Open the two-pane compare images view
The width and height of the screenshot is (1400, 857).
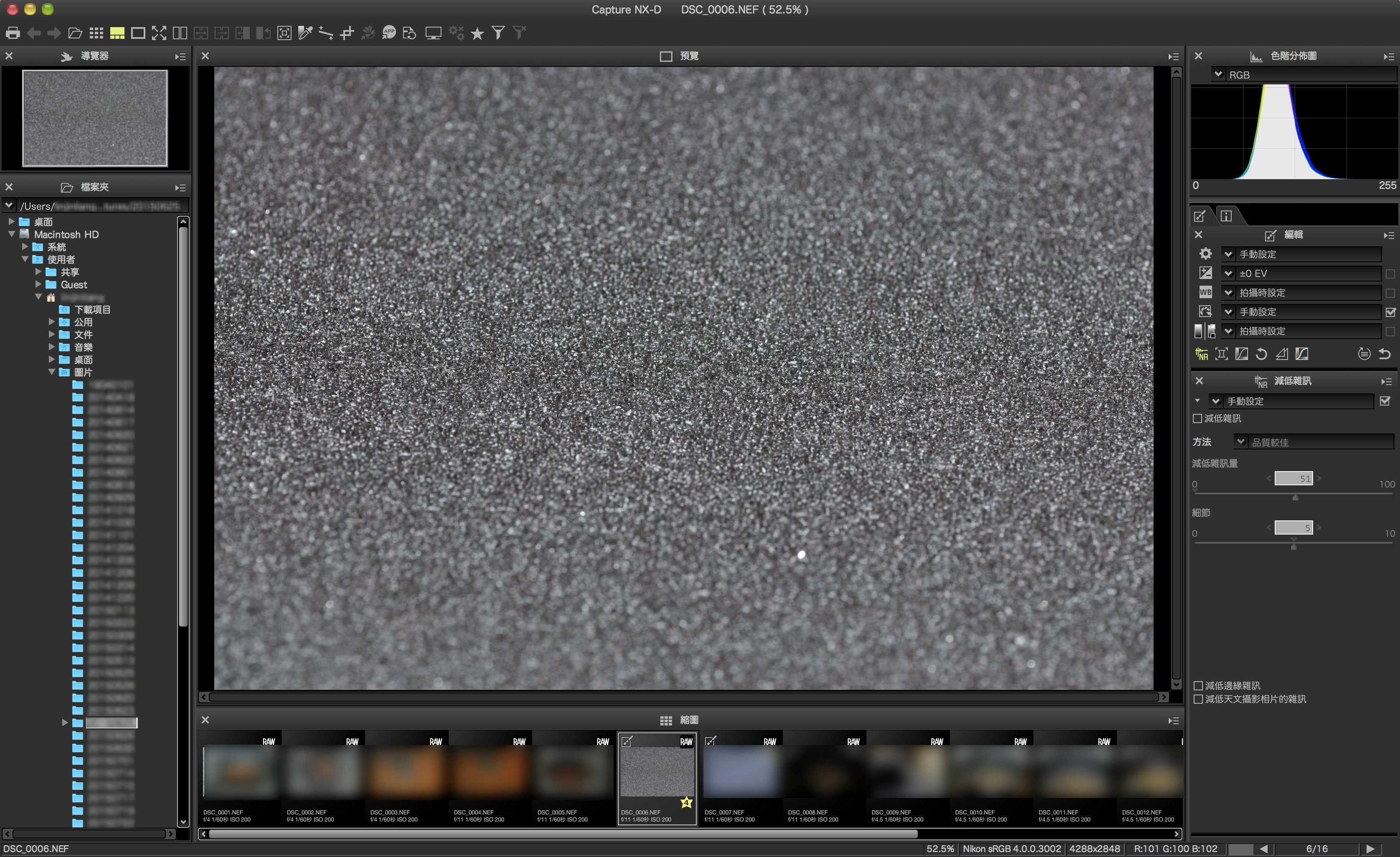click(180, 33)
